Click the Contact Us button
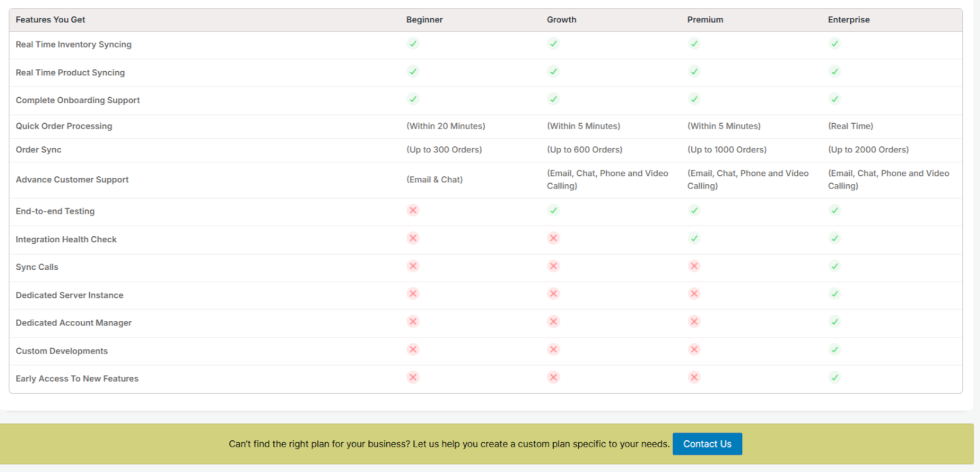 pos(707,444)
